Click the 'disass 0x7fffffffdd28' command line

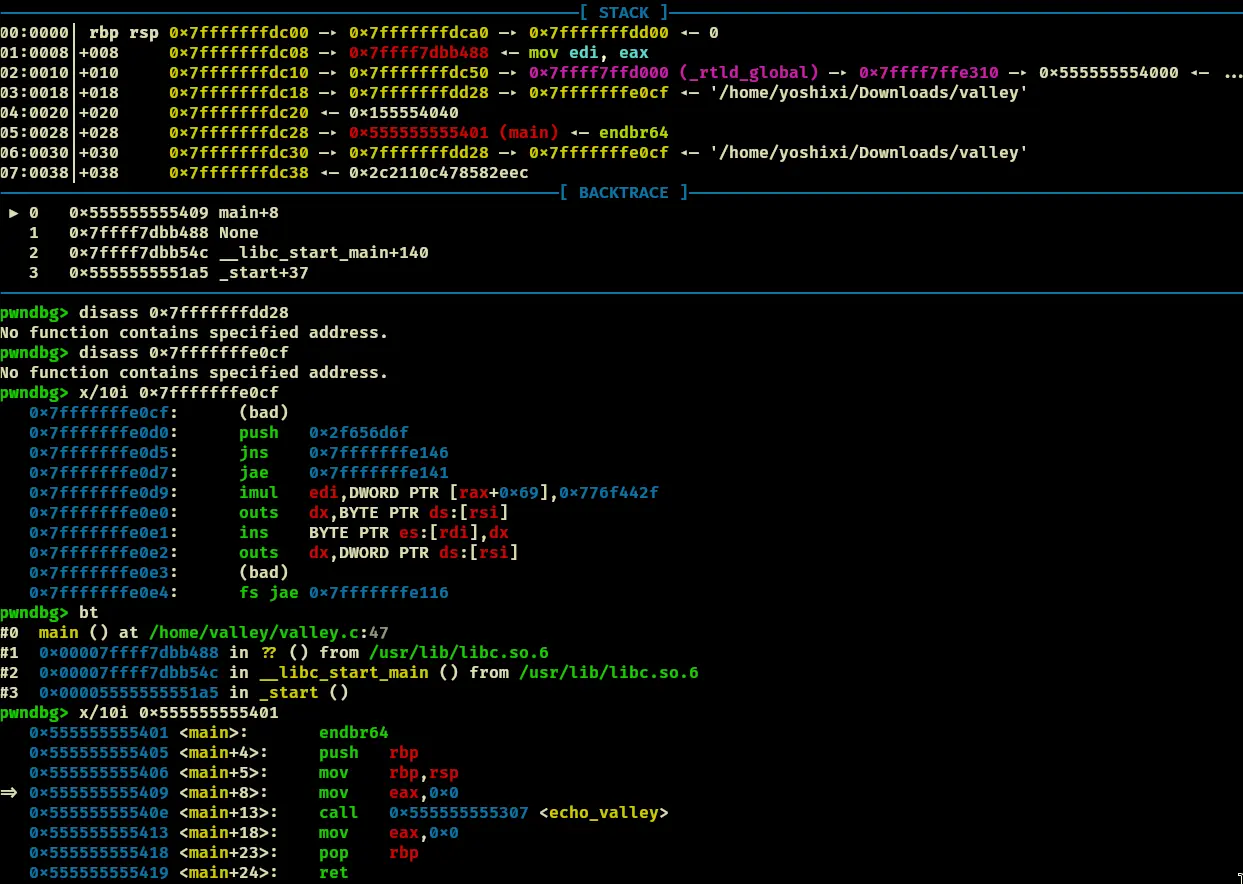click(183, 312)
